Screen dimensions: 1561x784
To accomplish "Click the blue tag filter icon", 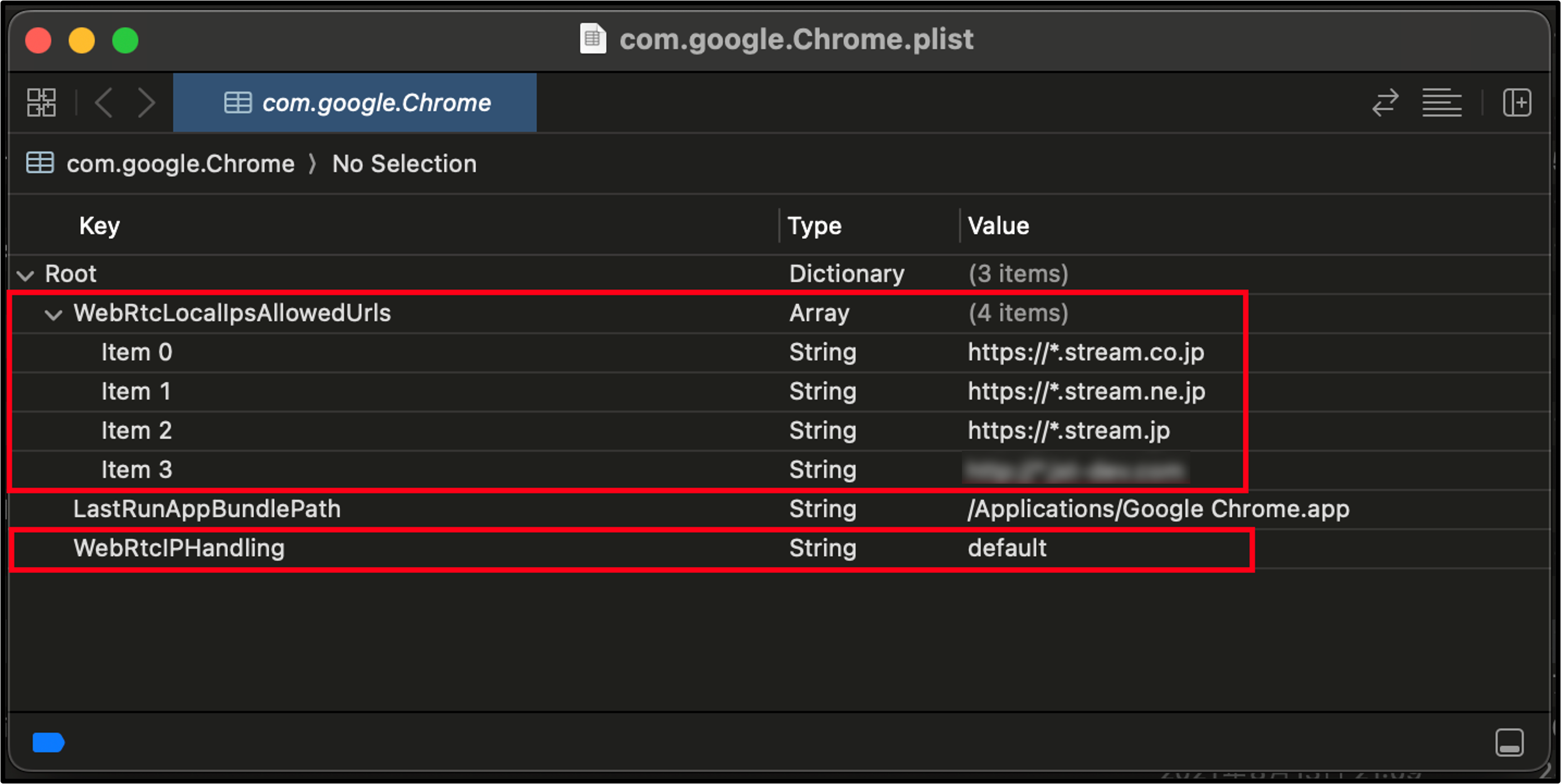I will tap(48, 742).
